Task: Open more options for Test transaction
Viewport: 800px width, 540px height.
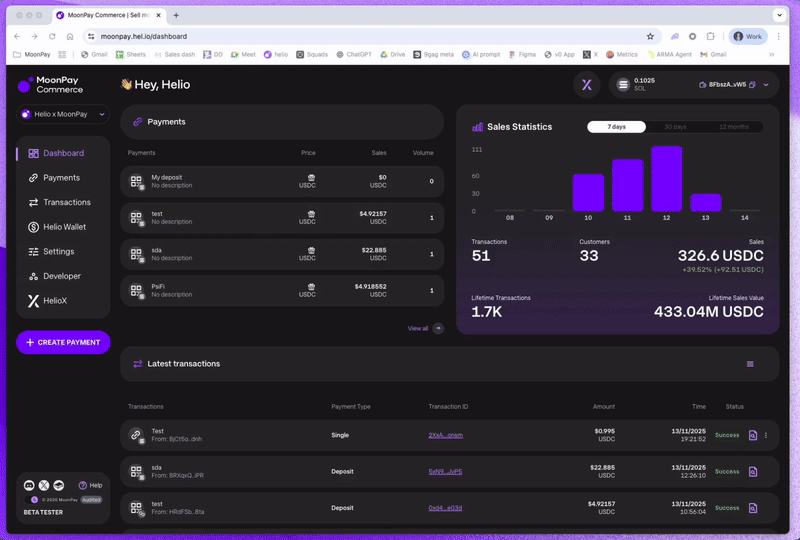Action: tap(766, 435)
